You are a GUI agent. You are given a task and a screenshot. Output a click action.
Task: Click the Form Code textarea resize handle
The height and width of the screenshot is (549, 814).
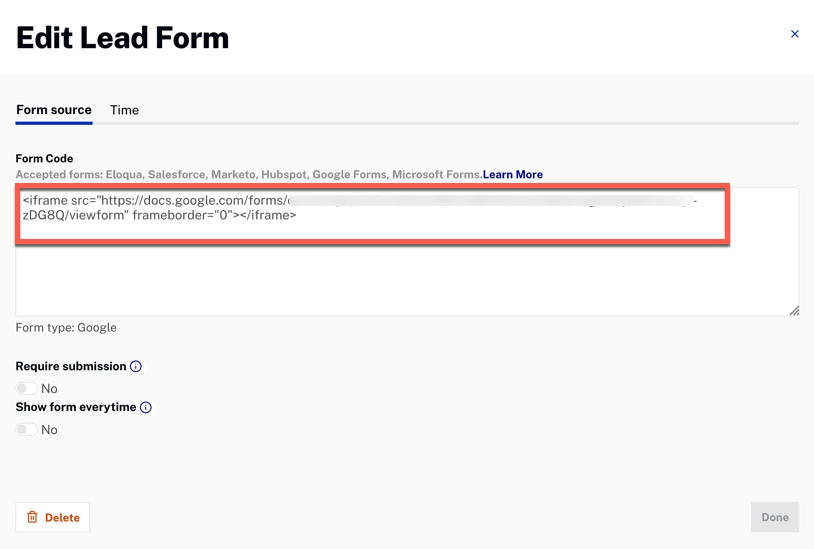(x=794, y=311)
